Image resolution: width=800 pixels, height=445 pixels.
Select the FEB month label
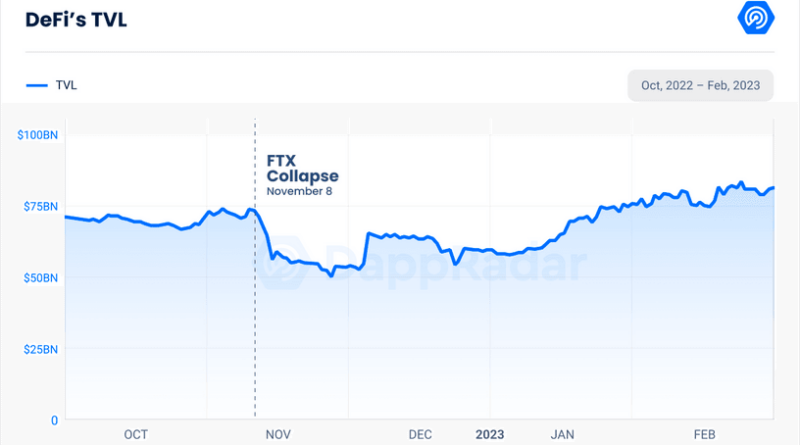(704, 434)
